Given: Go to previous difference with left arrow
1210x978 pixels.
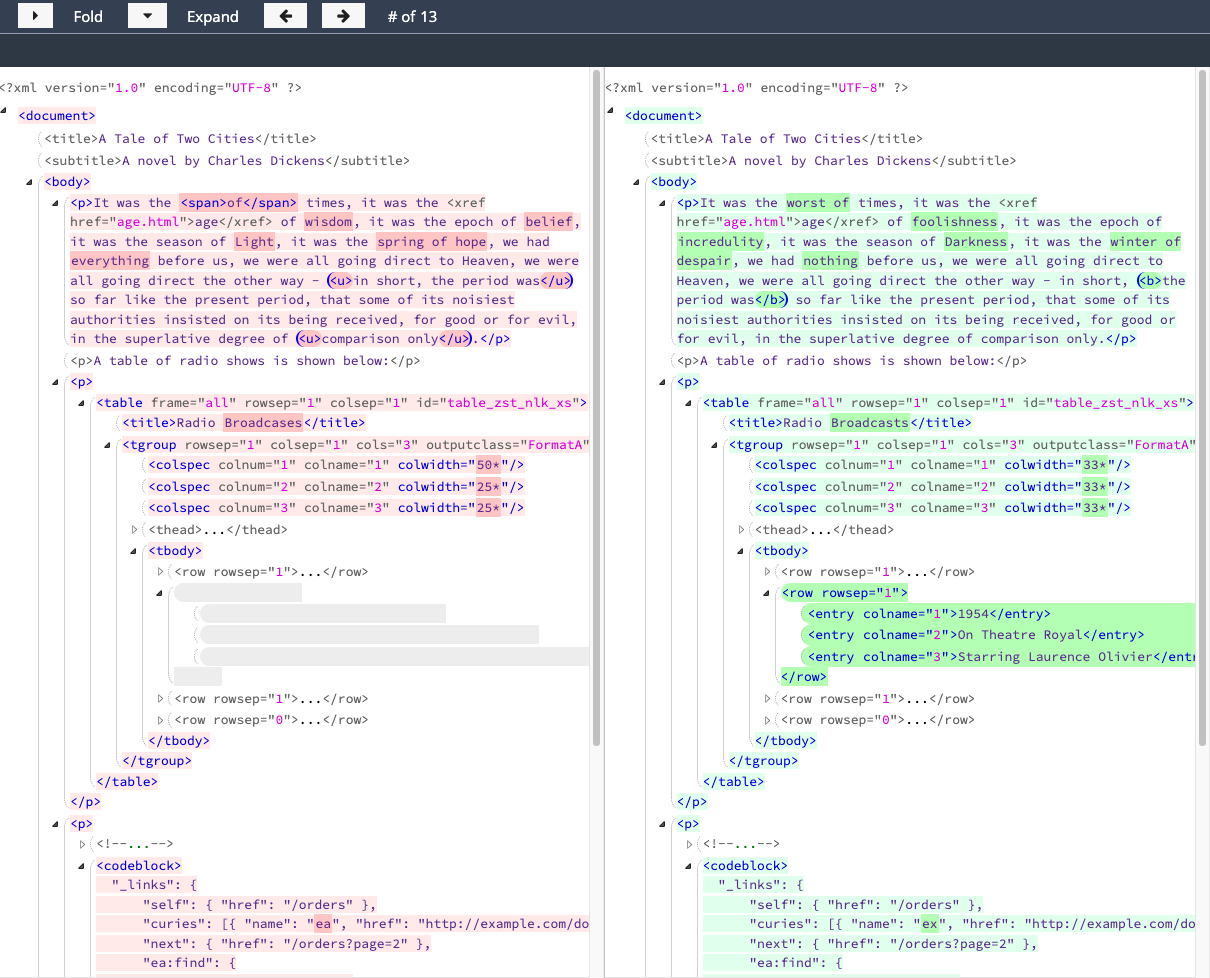Looking at the screenshot, I should (286, 16).
